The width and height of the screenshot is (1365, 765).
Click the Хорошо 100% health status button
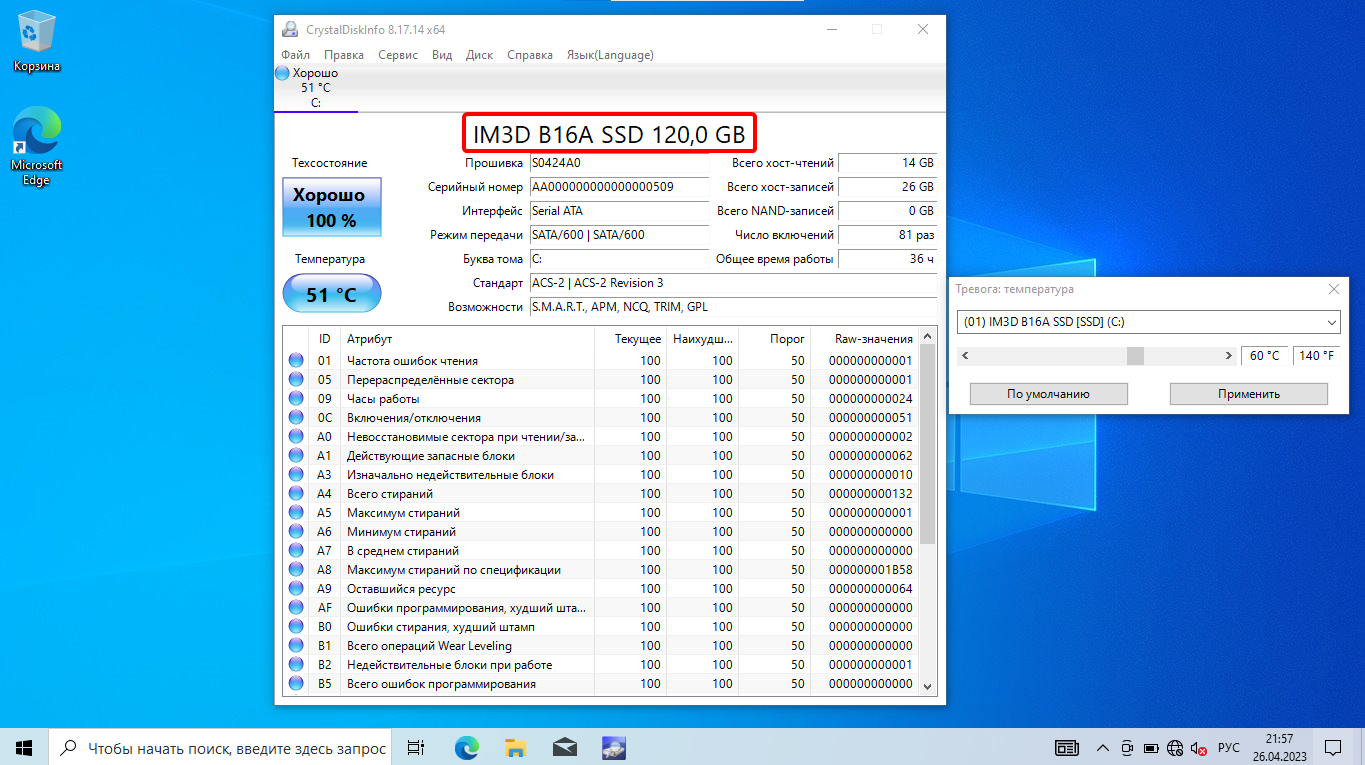click(331, 207)
